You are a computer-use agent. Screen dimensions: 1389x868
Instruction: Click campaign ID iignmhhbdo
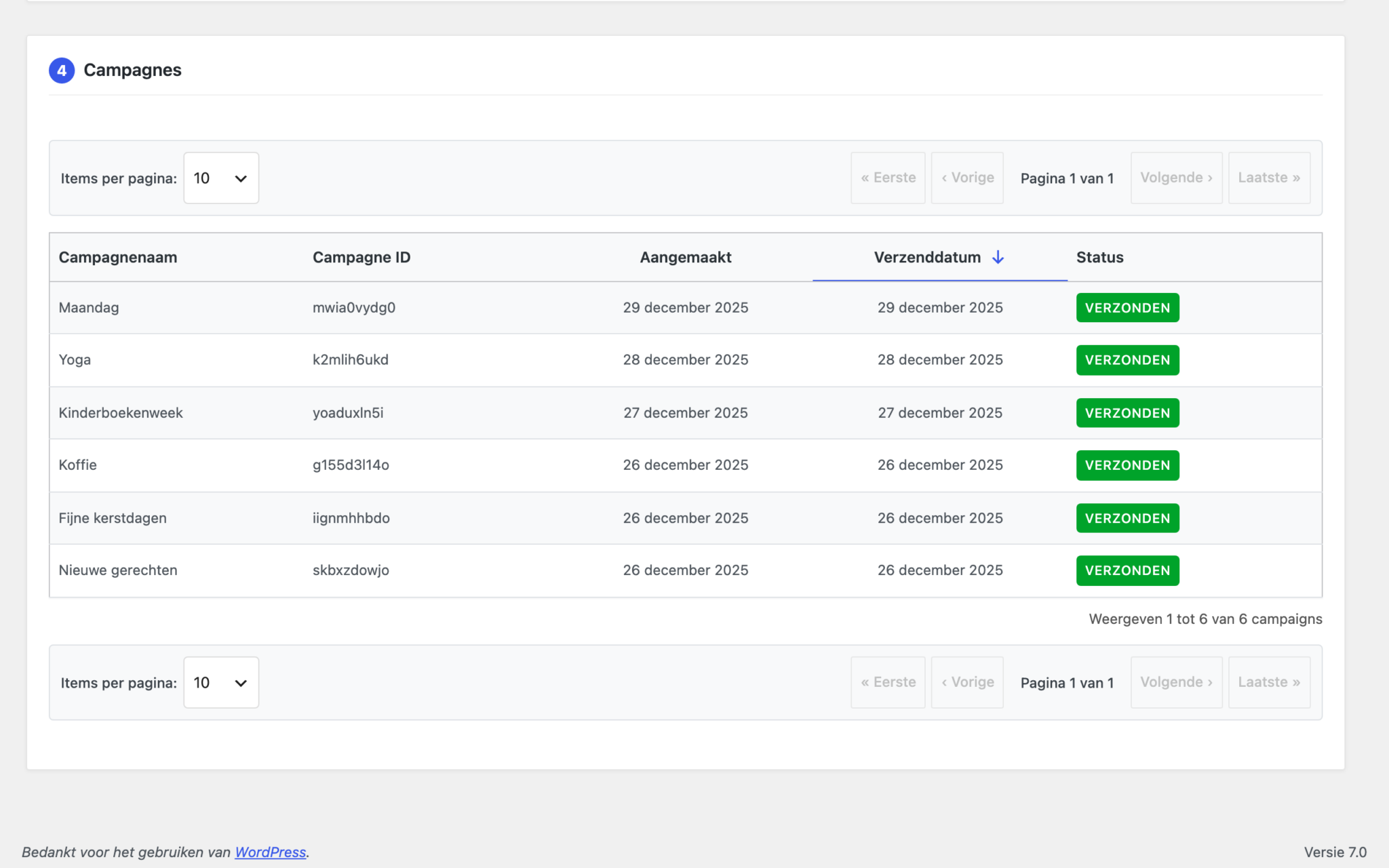tap(351, 517)
